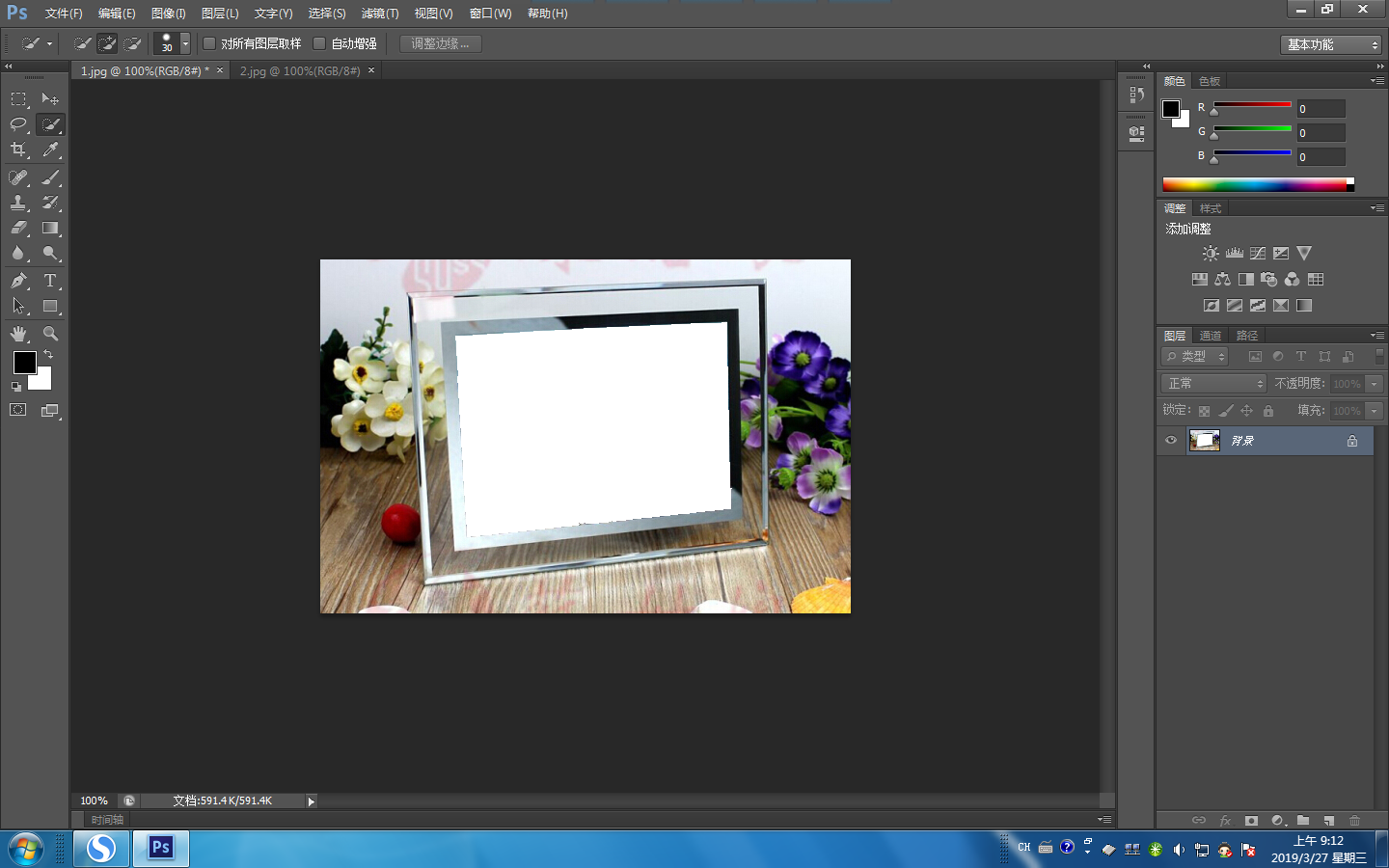Open layer filter 类型 dropdown

click(1195, 357)
